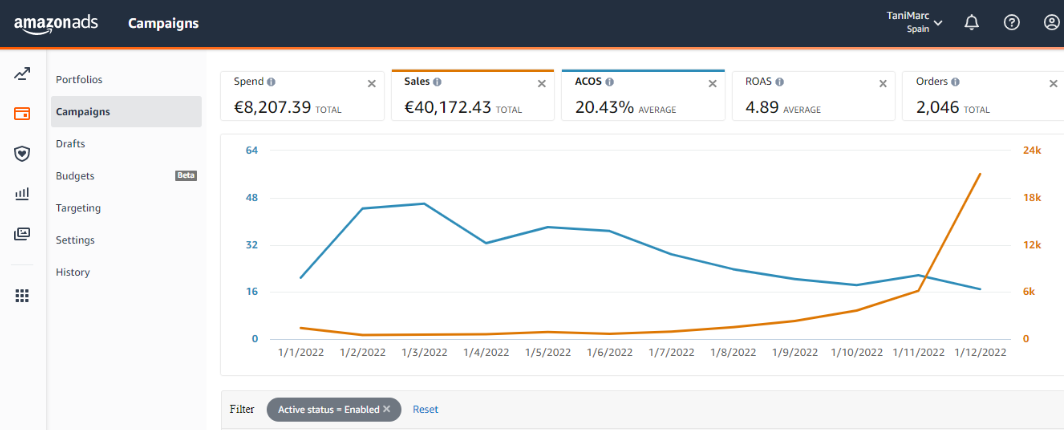Click the 1/11/2022 x-axis label
Screen dimensions: 1064x430
pyautogui.click(x=918, y=353)
